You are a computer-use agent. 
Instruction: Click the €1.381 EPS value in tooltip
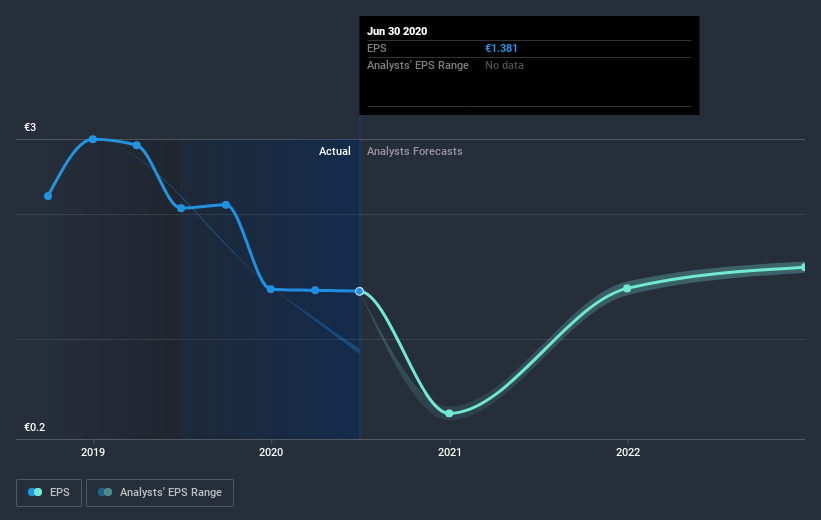[x=501, y=48]
